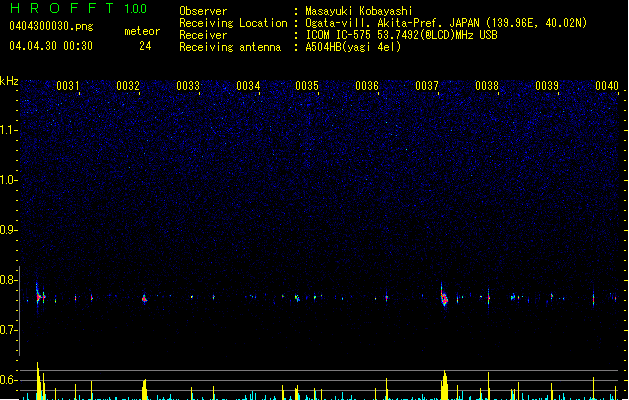This screenshot has width=629, height=400.
Task: Click time marker 0032
Action: point(128,85)
